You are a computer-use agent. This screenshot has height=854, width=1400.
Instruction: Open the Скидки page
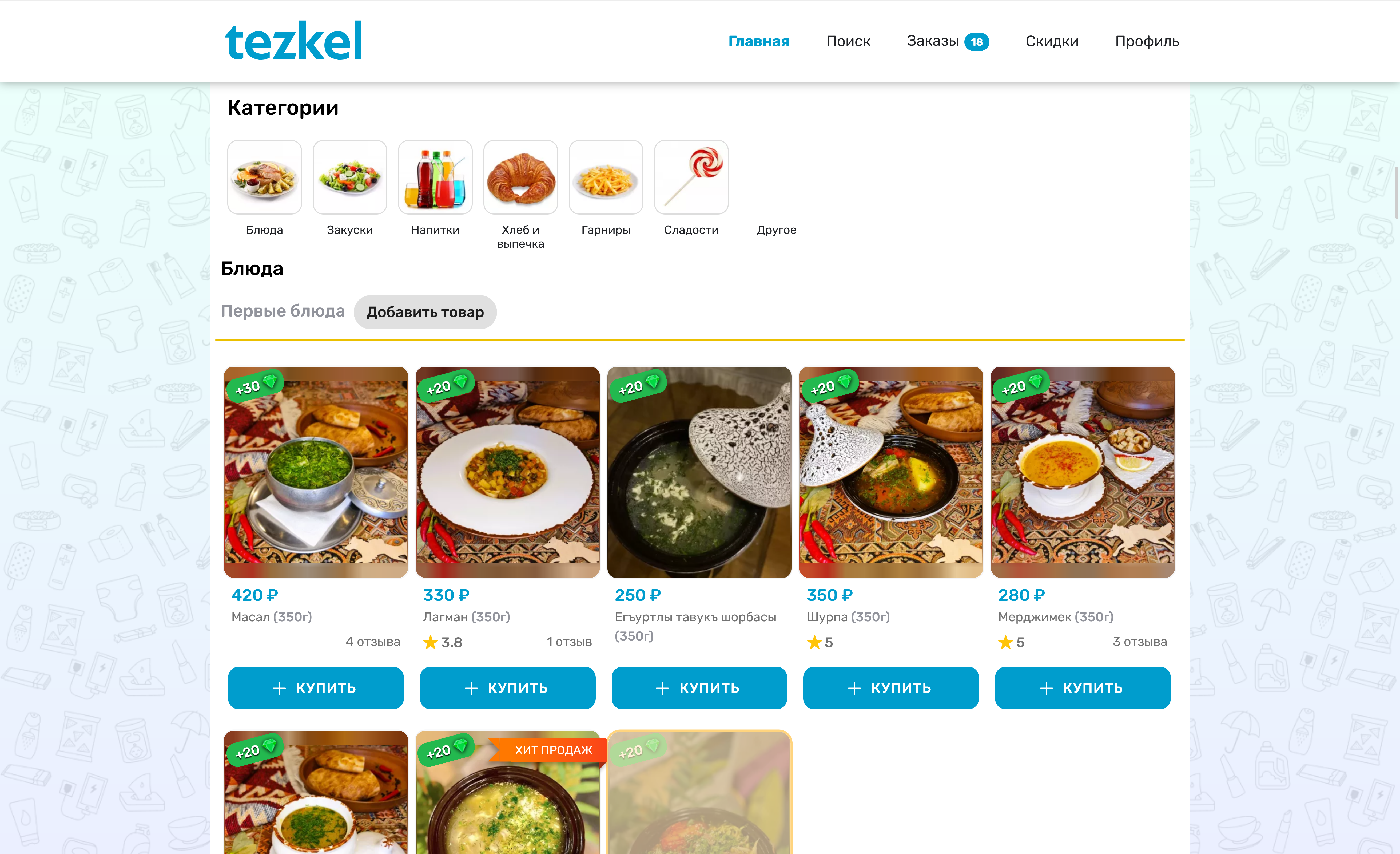tap(1052, 41)
